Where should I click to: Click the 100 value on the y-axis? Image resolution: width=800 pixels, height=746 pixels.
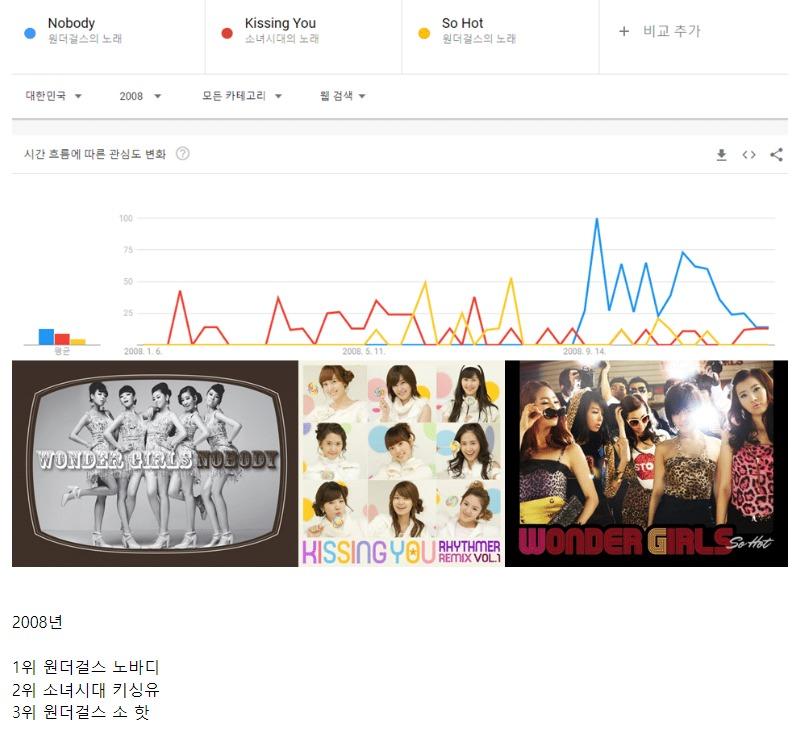coord(126,218)
